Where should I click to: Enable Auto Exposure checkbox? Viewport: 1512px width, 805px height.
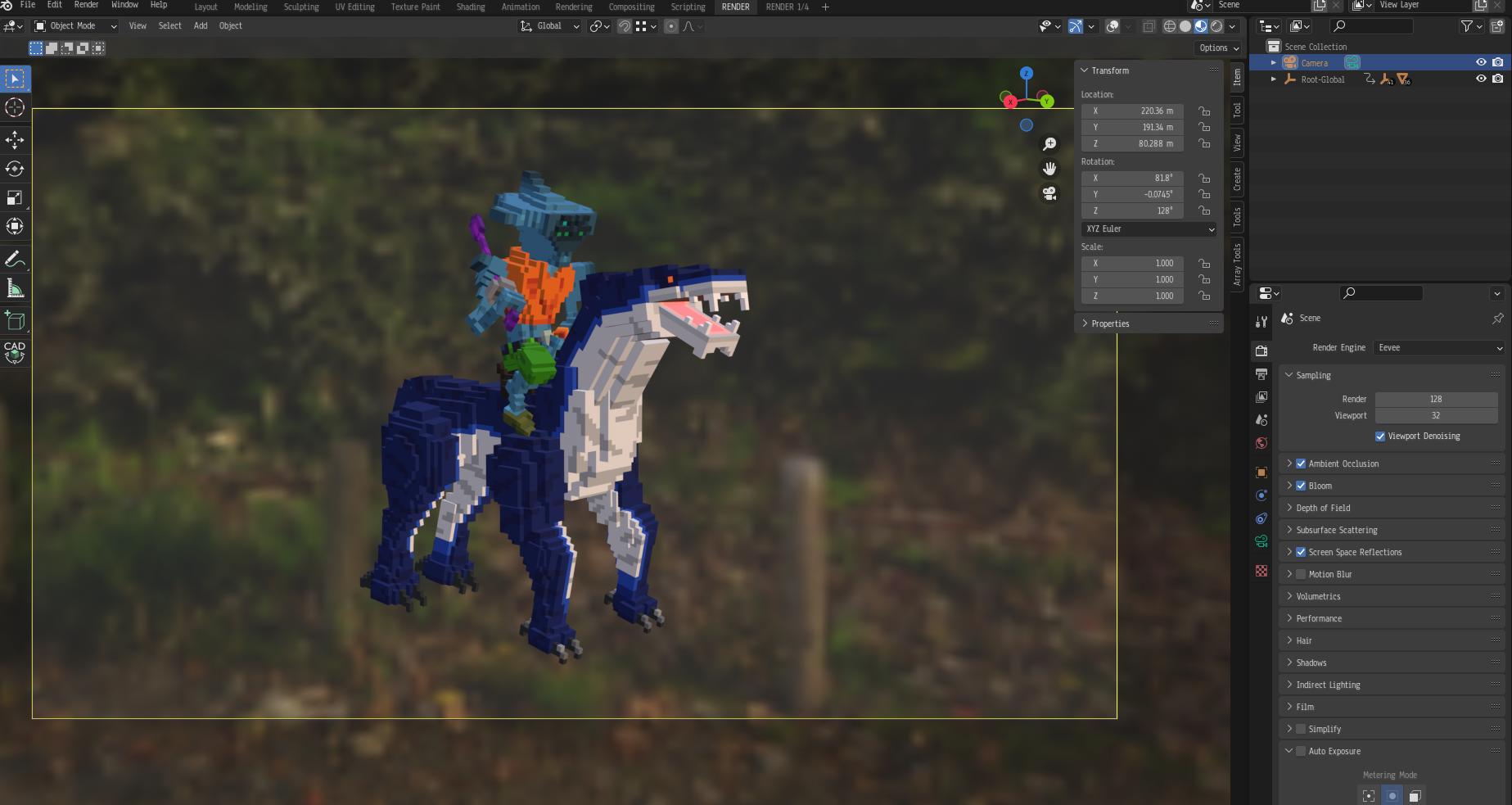tap(1301, 751)
